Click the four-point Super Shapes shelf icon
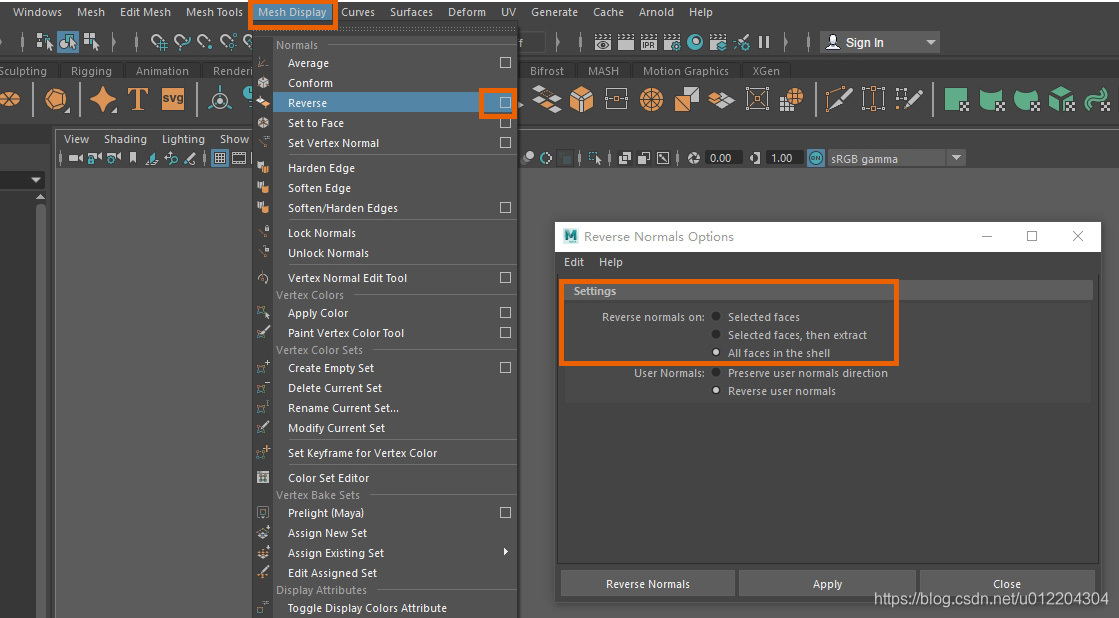Screen dimensions: 1119x618 click(x=103, y=99)
